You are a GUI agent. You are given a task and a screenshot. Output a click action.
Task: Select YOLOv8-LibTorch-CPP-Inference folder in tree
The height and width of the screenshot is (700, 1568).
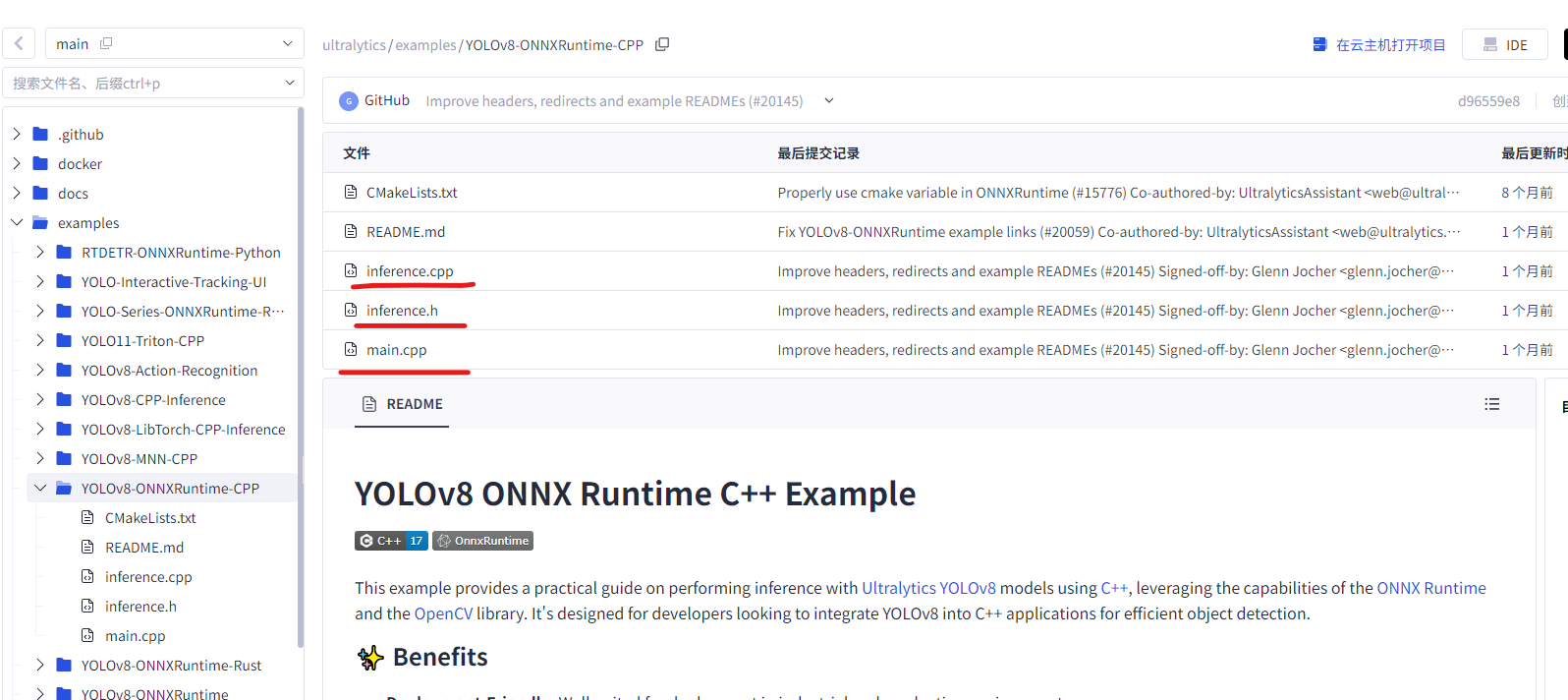[x=184, y=430]
